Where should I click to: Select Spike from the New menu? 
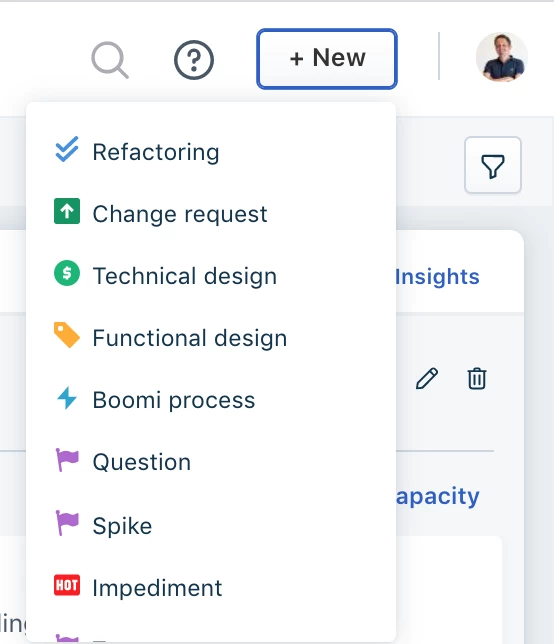coord(211,526)
